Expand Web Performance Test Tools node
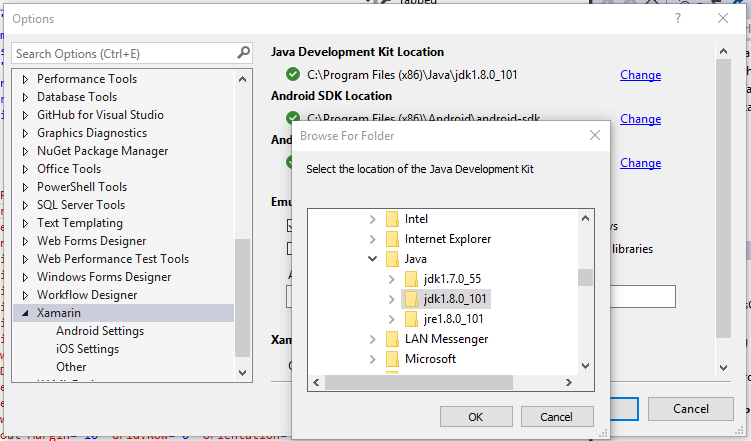The height and width of the screenshot is (441, 751). [25, 259]
